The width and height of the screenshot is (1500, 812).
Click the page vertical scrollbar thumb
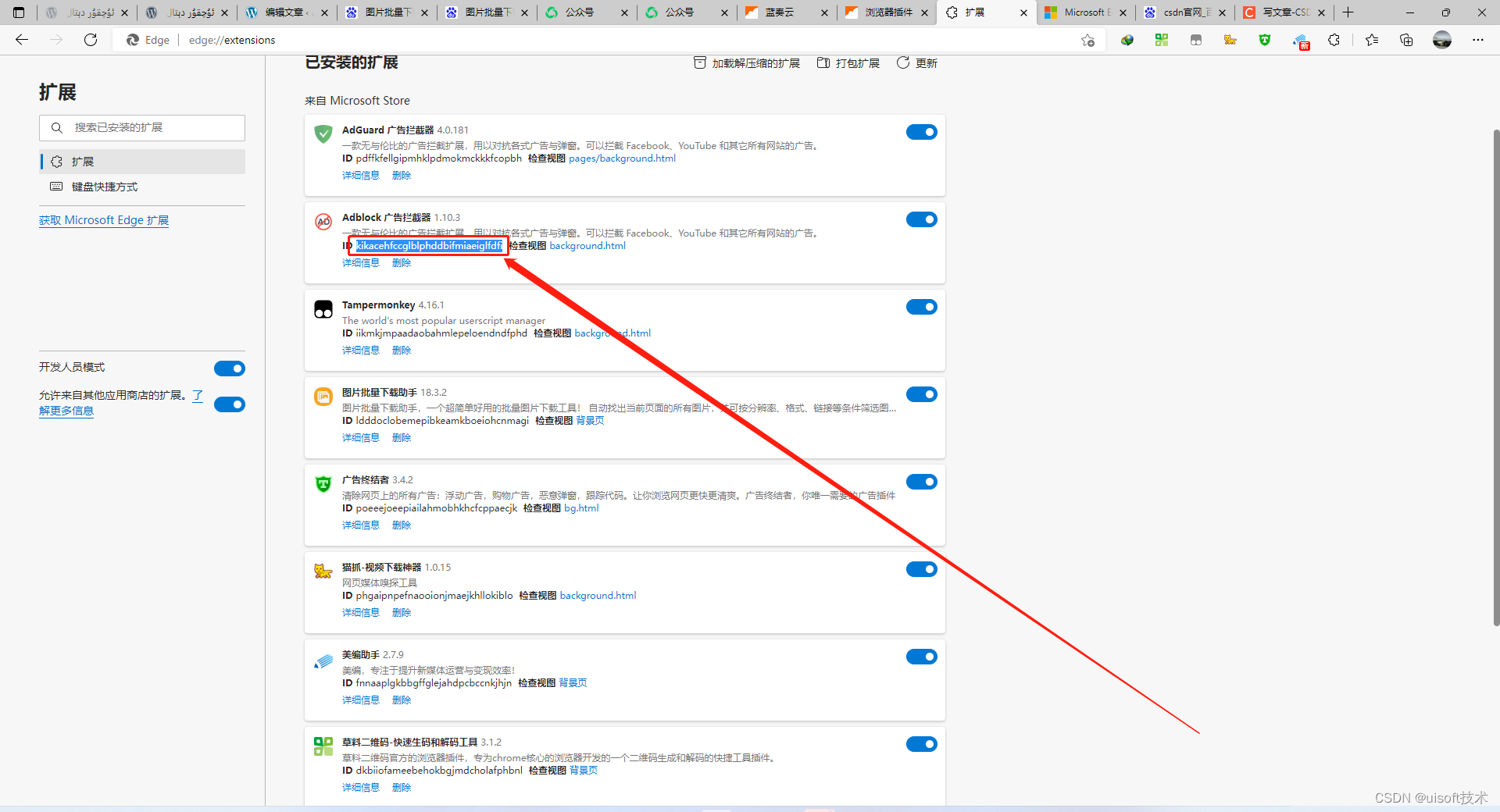pos(1496,377)
